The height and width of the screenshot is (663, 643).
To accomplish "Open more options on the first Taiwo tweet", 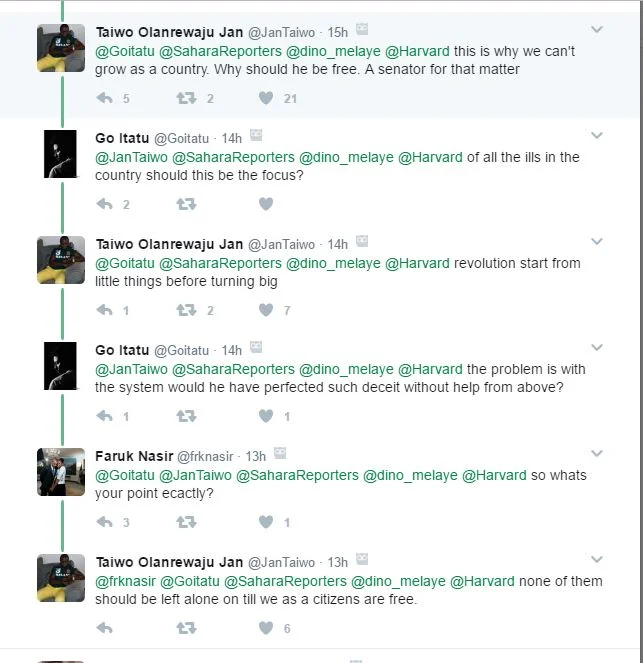I will pos(597,30).
